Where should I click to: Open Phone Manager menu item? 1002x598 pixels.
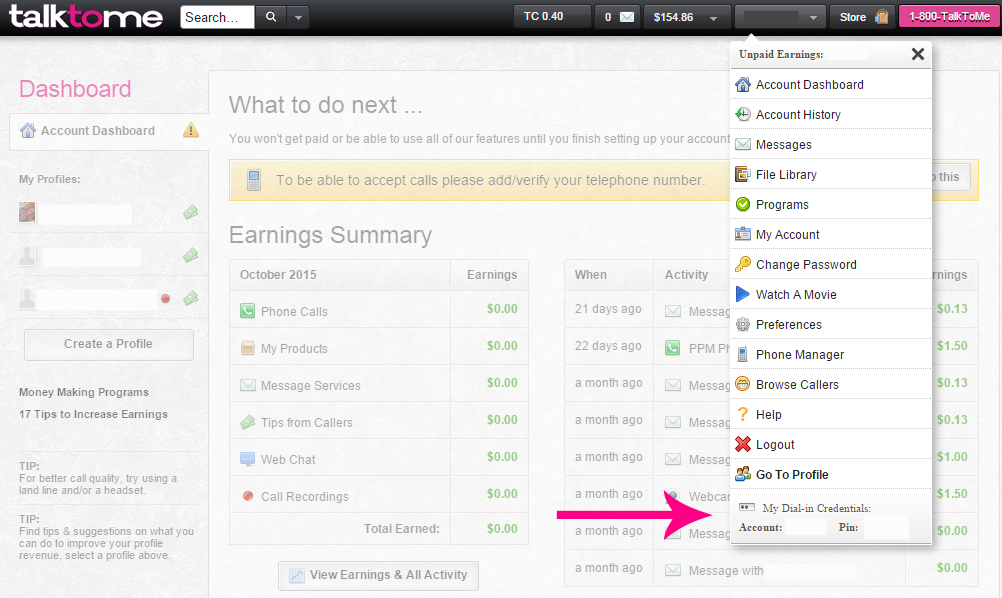(x=831, y=355)
